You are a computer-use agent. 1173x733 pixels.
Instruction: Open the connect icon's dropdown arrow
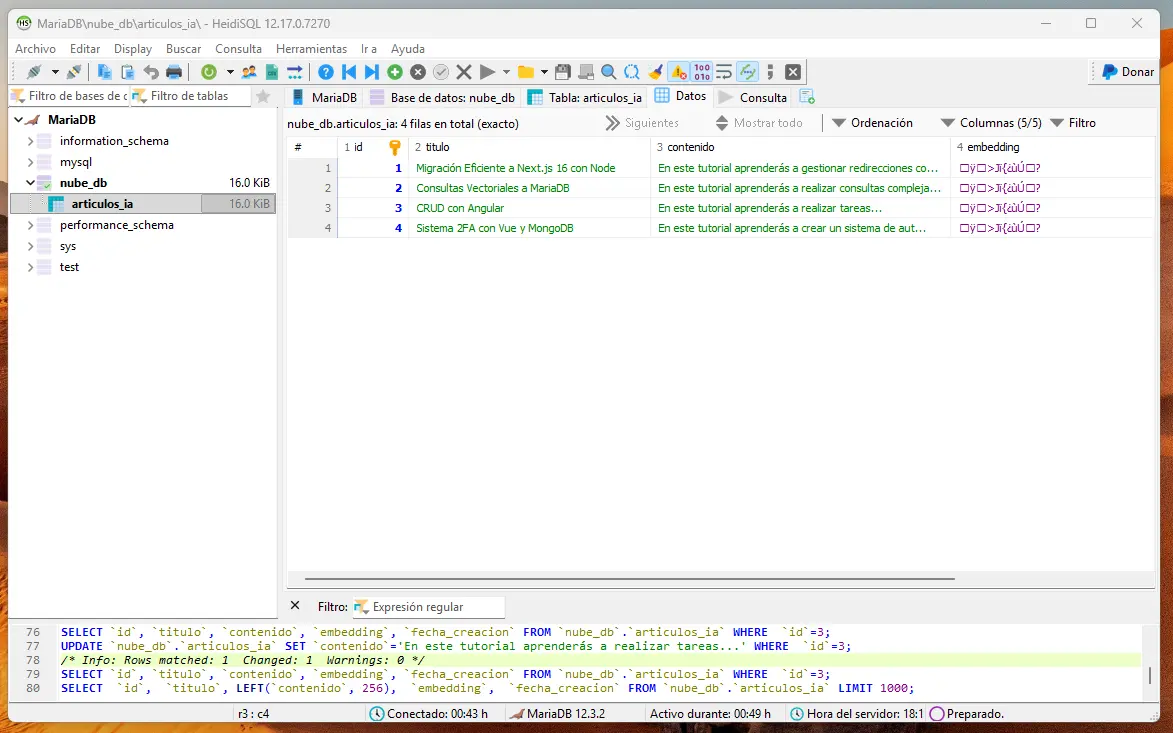55,72
